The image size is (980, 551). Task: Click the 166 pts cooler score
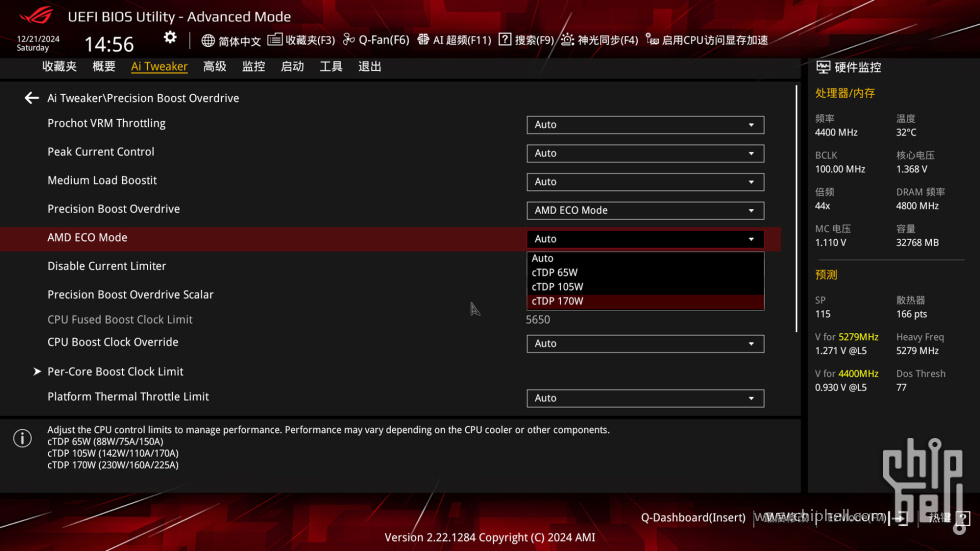tap(912, 314)
